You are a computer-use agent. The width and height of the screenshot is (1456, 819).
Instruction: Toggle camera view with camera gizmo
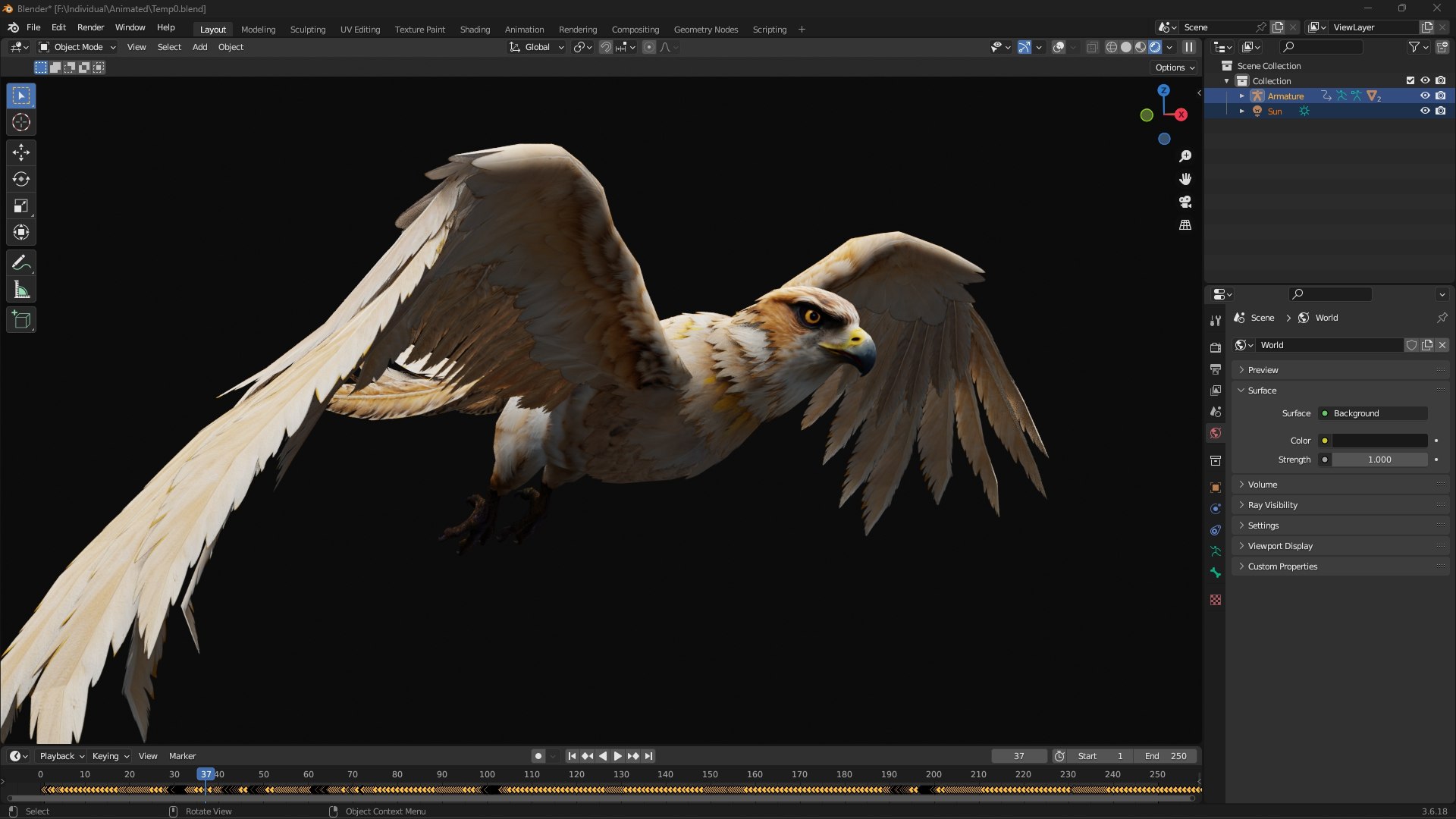tap(1185, 202)
